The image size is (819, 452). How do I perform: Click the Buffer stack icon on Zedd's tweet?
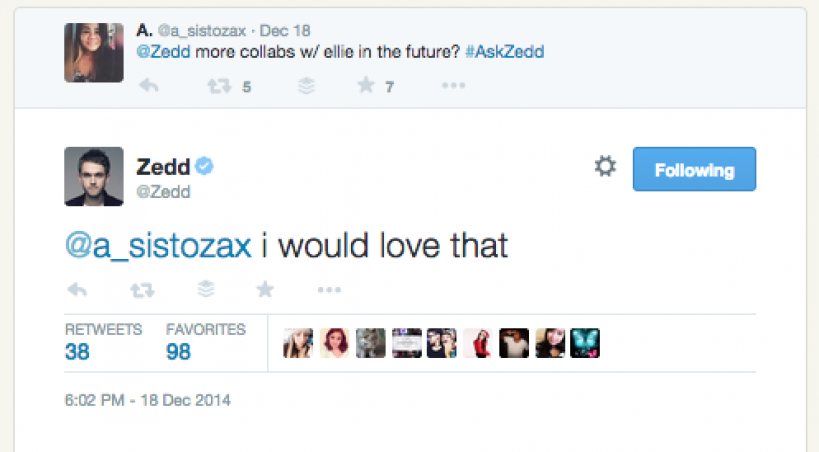click(206, 290)
